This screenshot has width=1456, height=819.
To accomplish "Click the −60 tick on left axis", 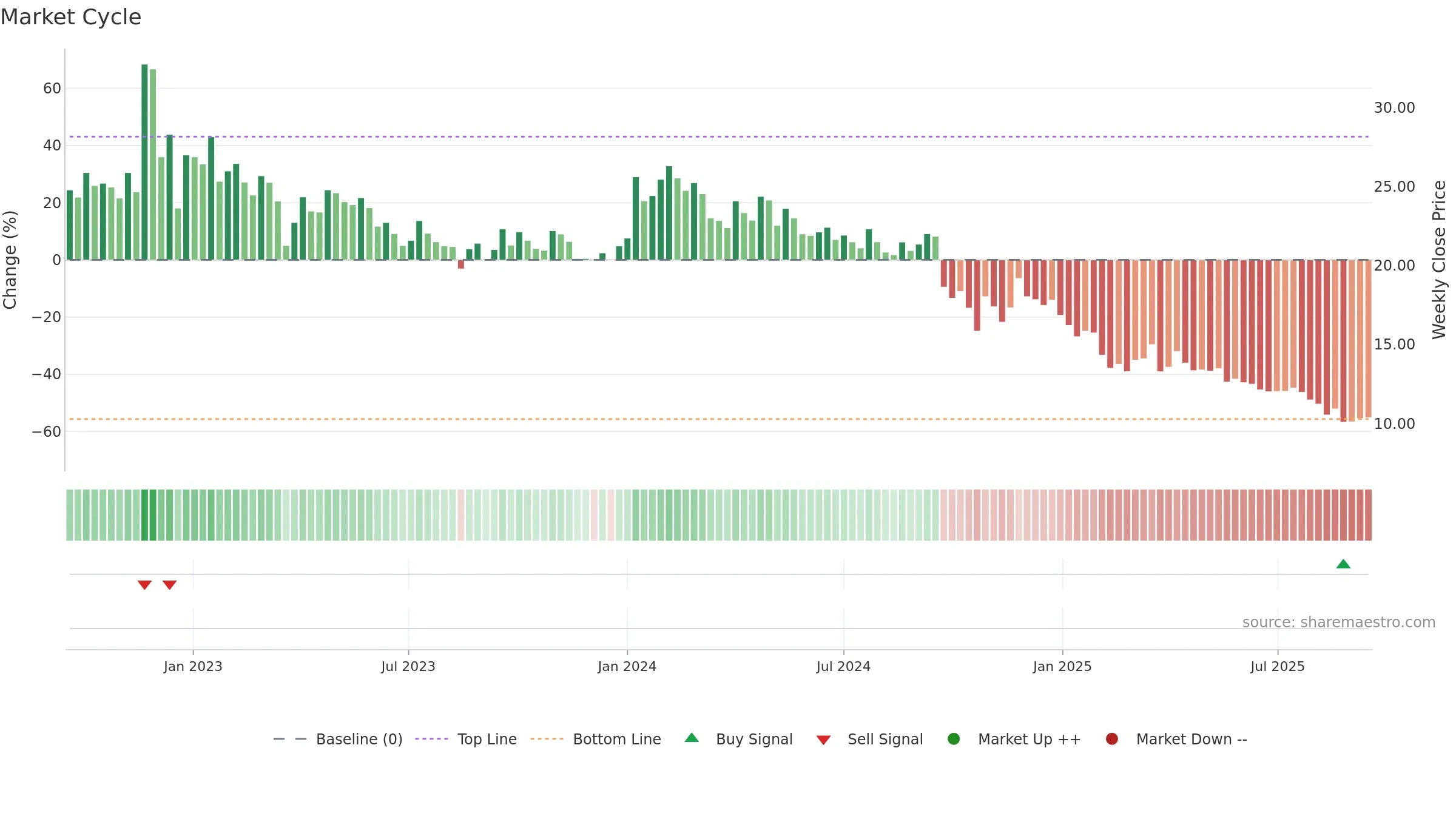I will 47,432.
